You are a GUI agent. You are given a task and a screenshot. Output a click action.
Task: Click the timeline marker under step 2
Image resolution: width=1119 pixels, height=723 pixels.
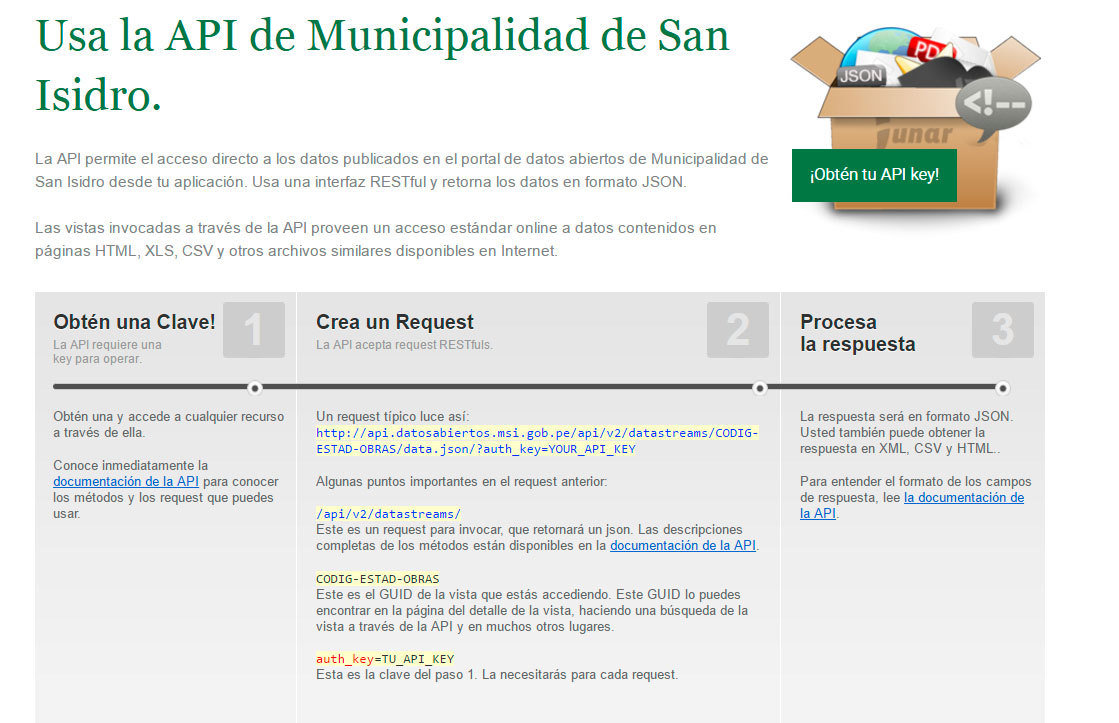pos(760,388)
